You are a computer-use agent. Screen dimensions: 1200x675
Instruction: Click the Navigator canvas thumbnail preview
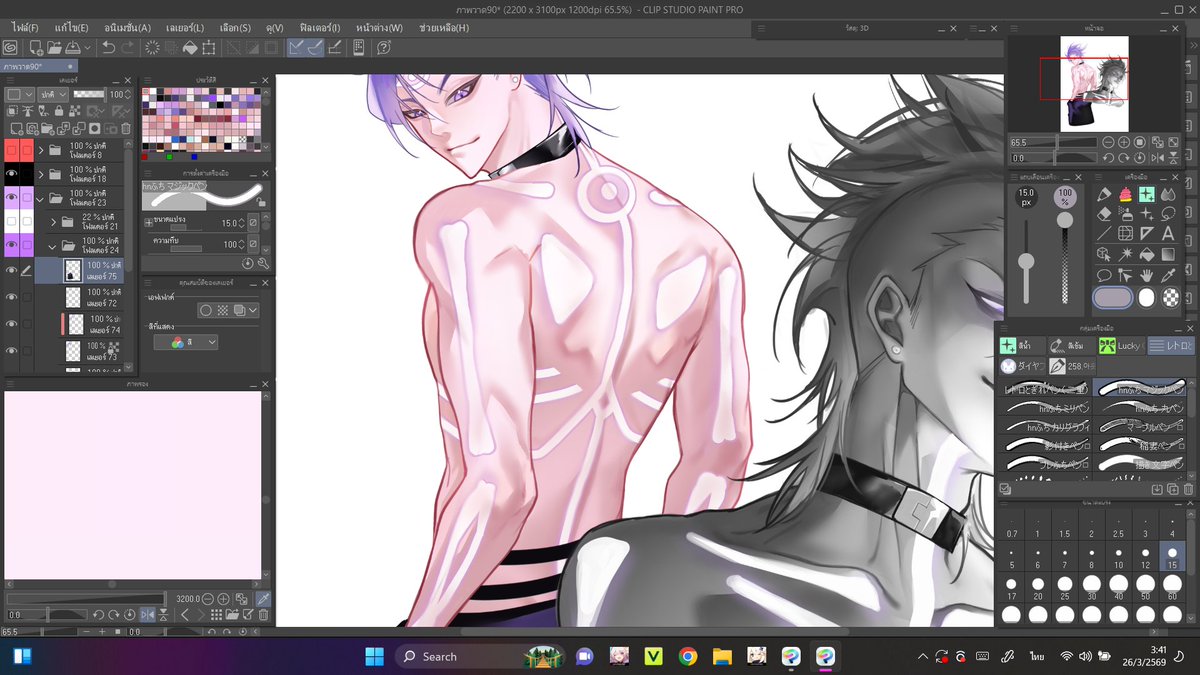[1094, 83]
